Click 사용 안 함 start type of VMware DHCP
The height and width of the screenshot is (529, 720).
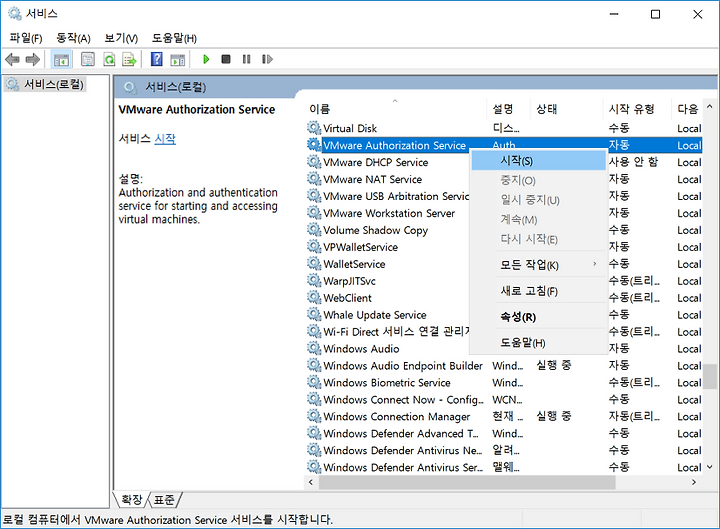coord(633,162)
